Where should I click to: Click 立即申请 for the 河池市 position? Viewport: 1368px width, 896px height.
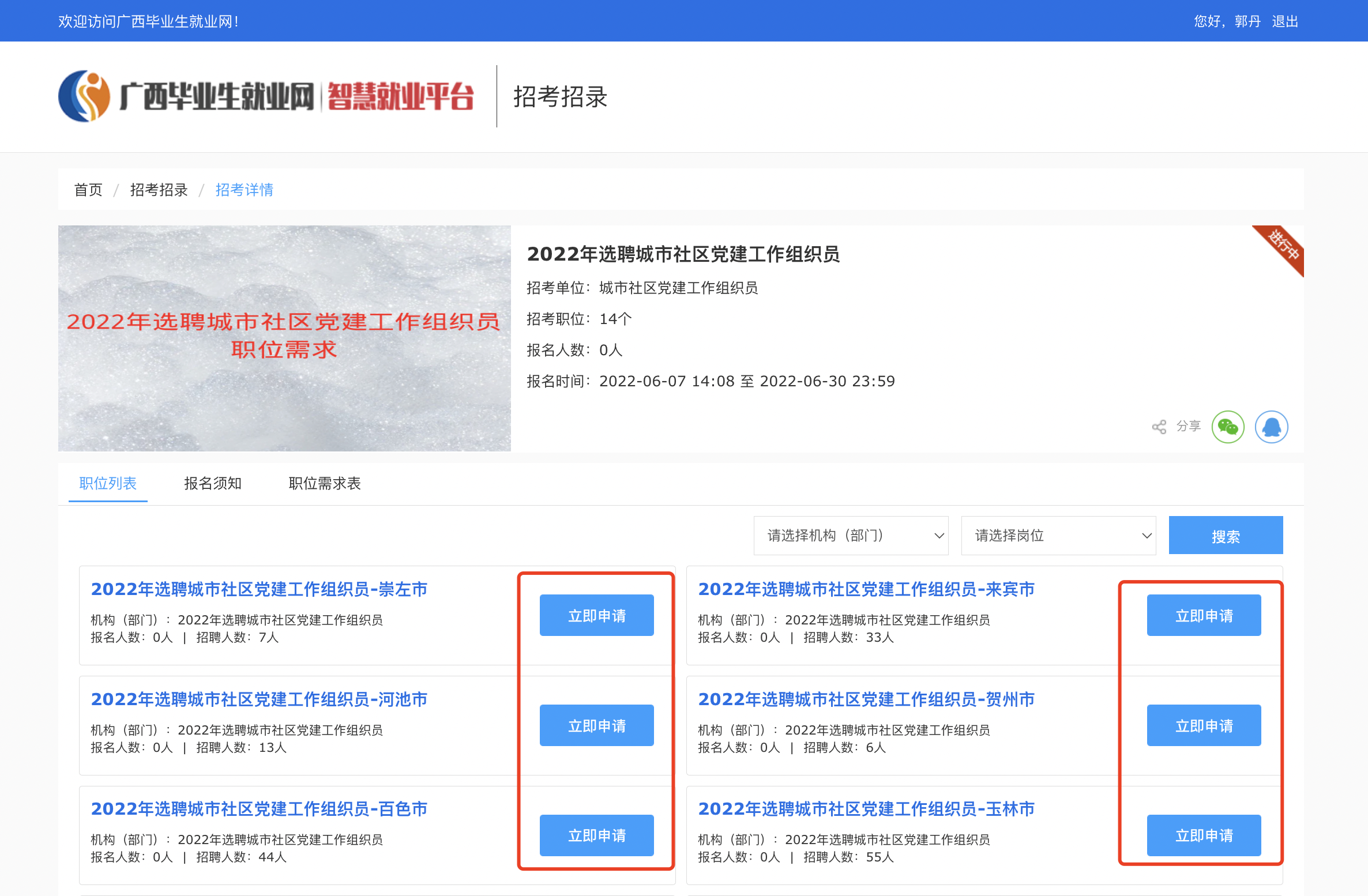click(x=596, y=725)
